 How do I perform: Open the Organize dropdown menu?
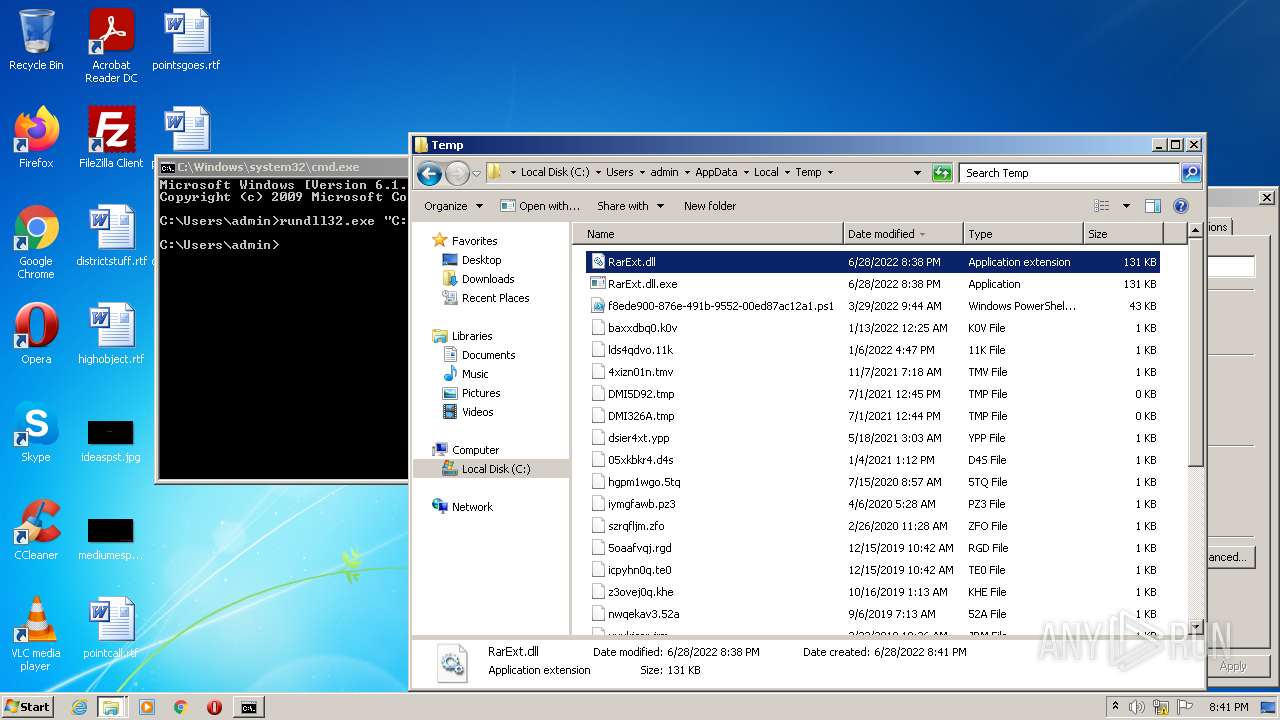[453, 206]
